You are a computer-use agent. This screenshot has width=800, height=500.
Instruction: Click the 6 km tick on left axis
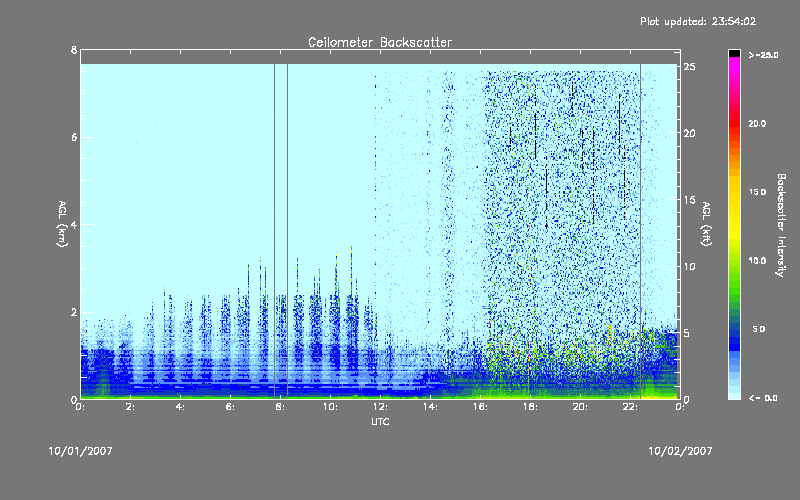[x=74, y=137]
